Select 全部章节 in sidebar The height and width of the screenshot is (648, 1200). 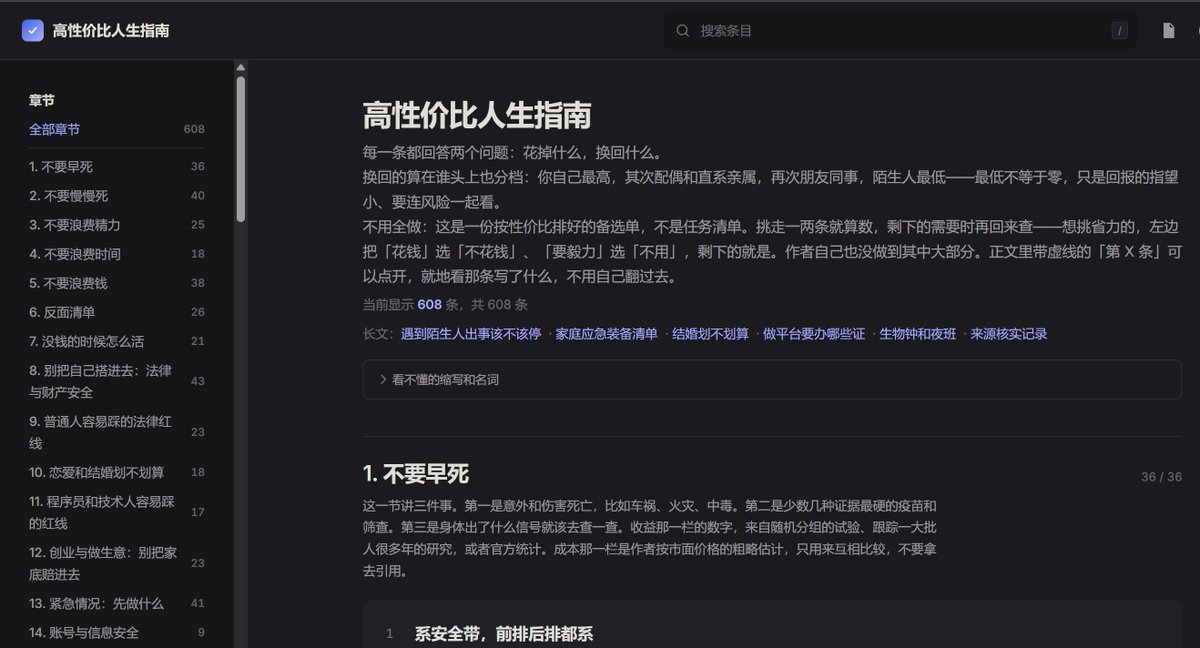tap(55, 130)
